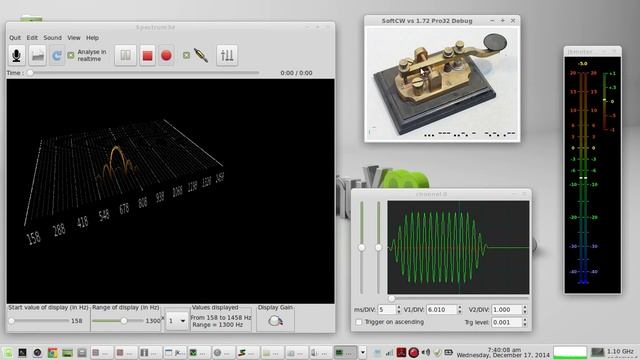
Task: Toggle the checkbox beside the audio jack icon
Action: [186, 55]
